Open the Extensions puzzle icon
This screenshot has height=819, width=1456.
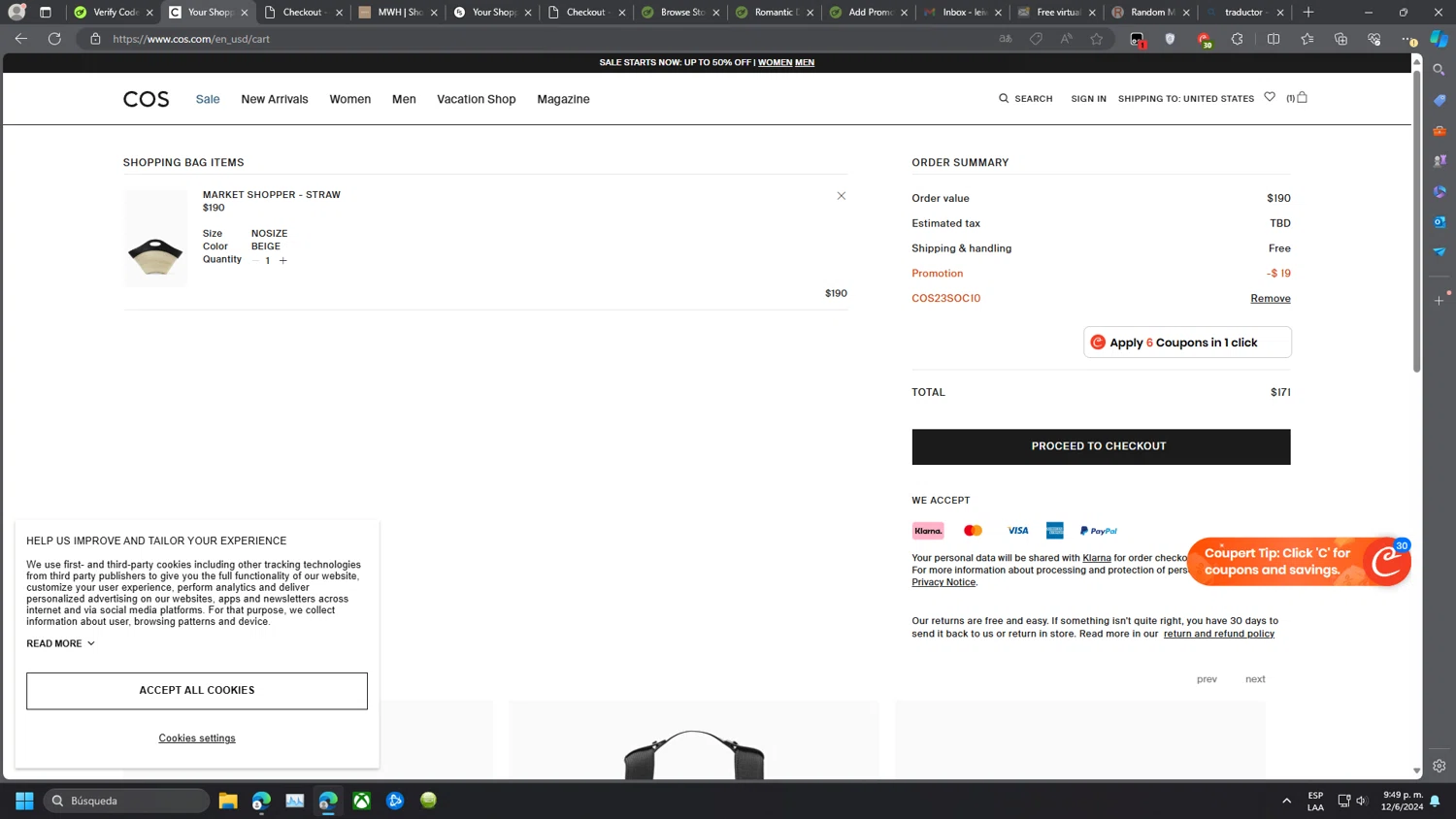(1237, 39)
